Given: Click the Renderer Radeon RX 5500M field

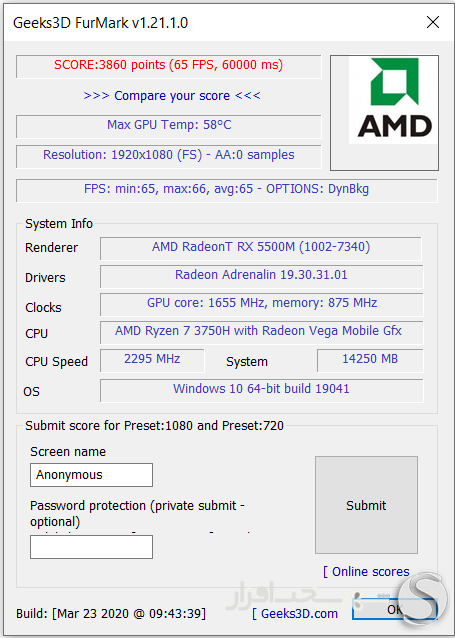Looking at the screenshot, I should [261, 249].
